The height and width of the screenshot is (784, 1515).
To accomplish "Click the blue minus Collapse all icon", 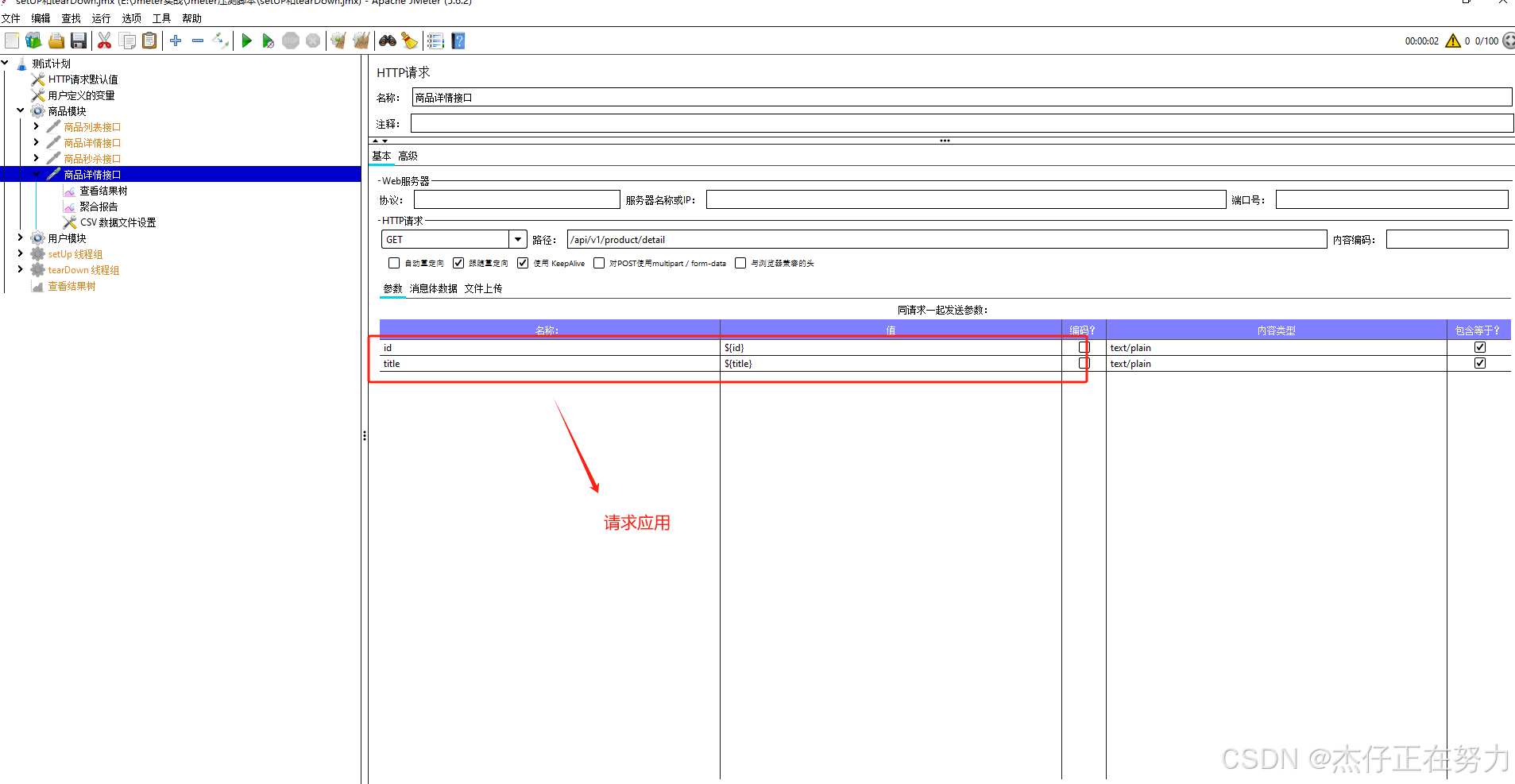I will pos(198,41).
